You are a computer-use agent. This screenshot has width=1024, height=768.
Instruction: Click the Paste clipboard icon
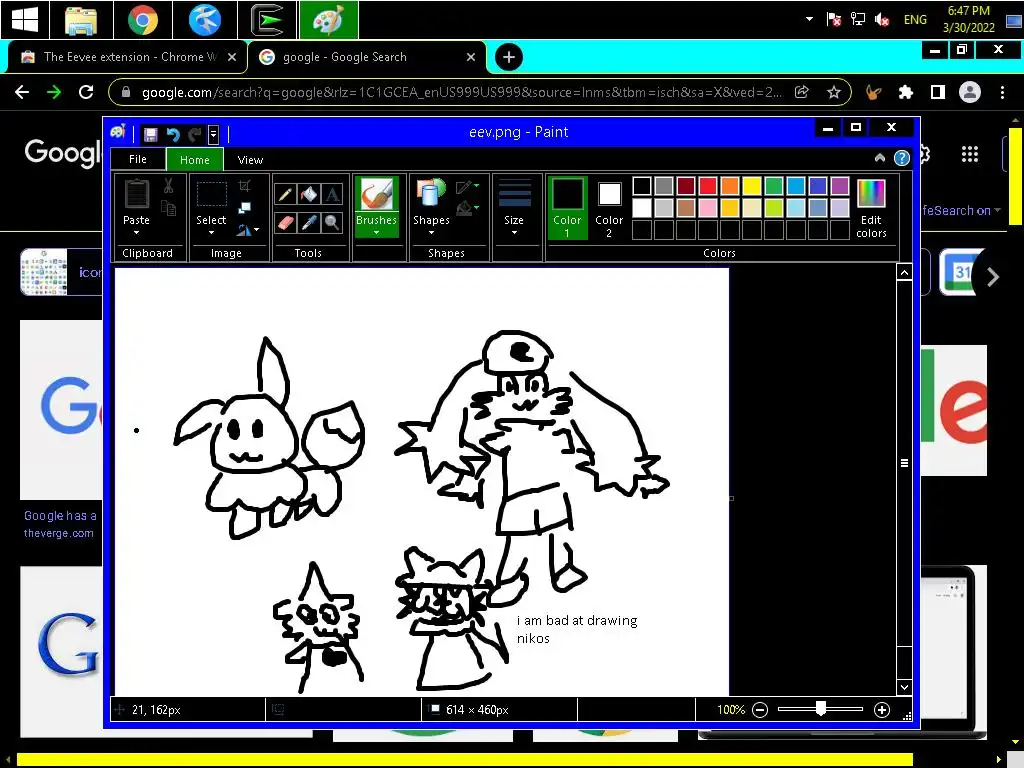point(136,194)
